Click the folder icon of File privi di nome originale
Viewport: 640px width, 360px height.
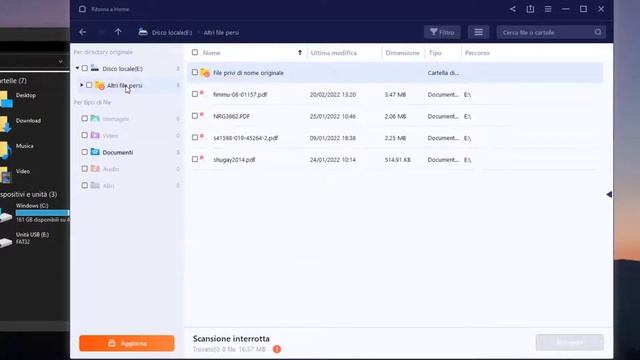click(x=205, y=73)
